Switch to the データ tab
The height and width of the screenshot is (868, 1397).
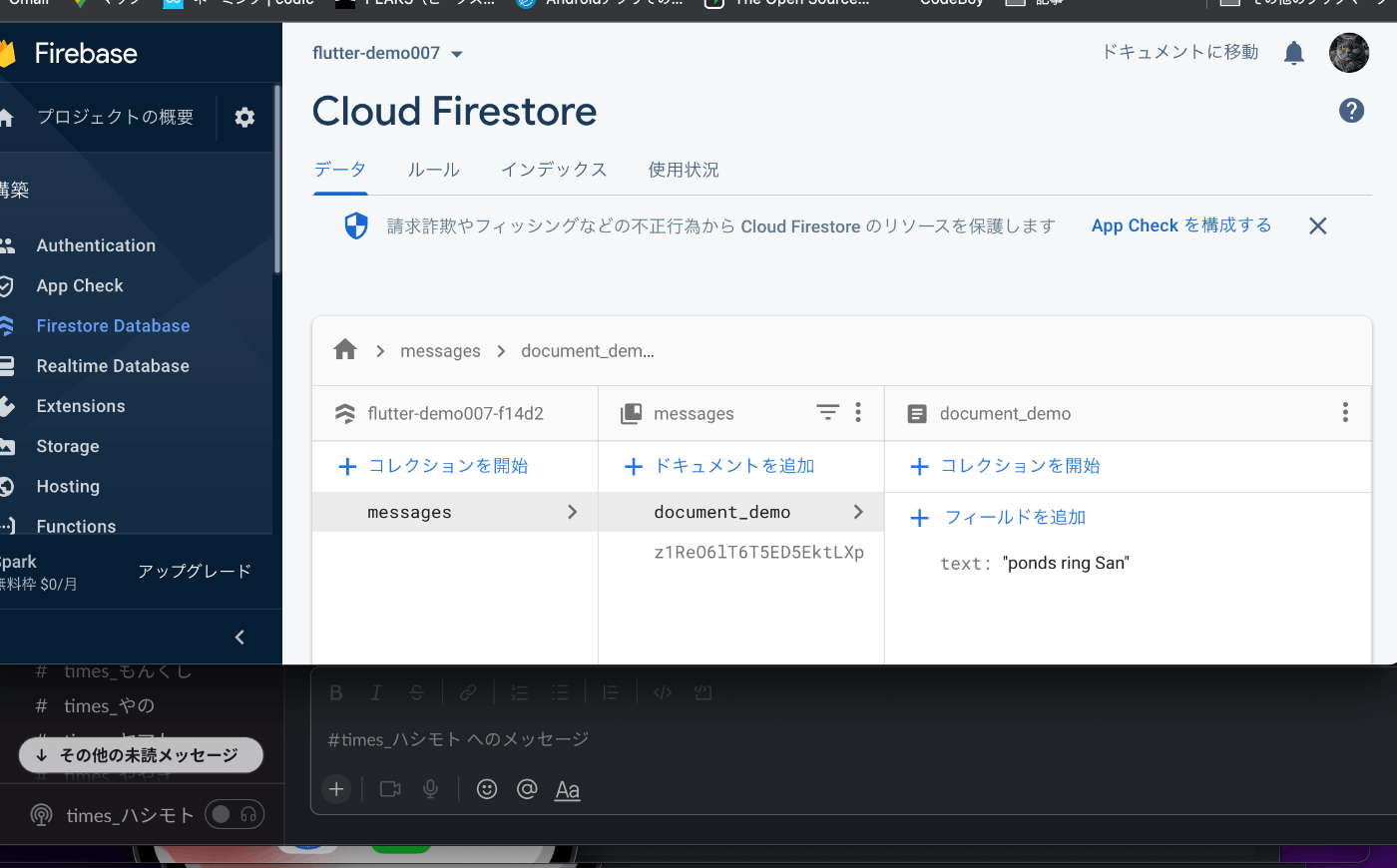340,170
